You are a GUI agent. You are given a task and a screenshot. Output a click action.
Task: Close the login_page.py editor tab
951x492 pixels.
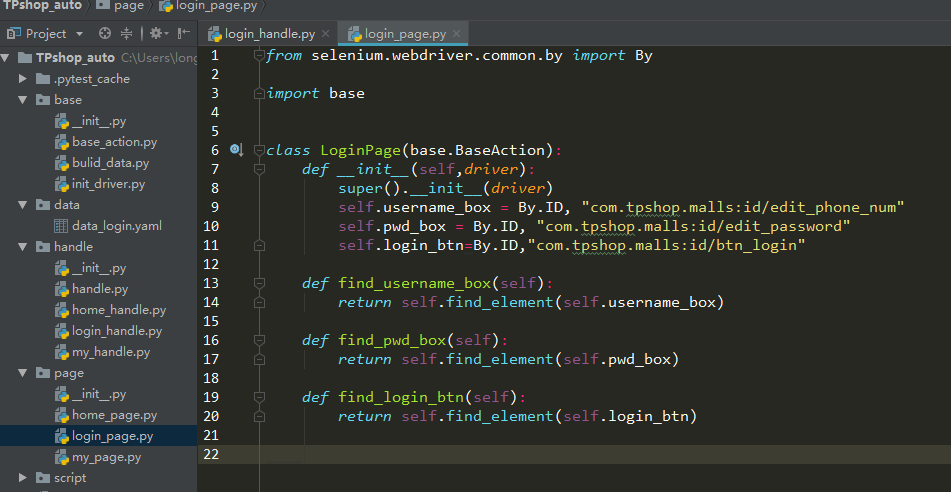click(458, 34)
